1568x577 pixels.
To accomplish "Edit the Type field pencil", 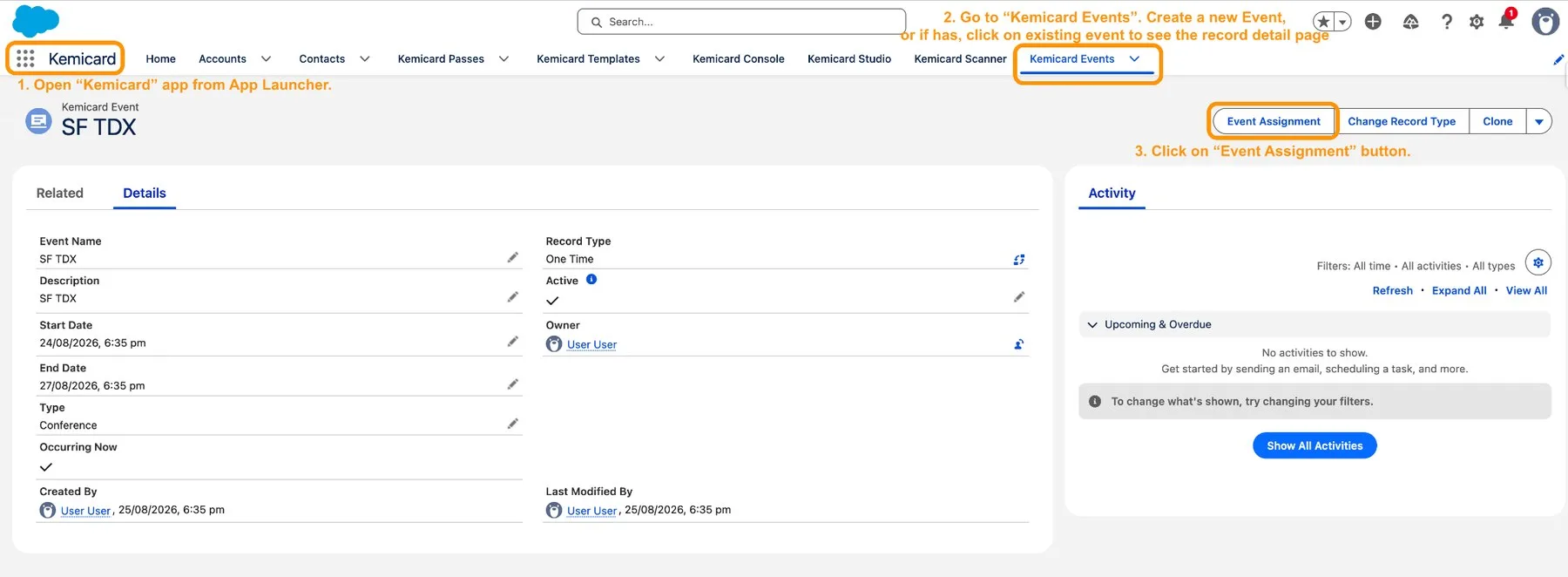I will (x=513, y=424).
